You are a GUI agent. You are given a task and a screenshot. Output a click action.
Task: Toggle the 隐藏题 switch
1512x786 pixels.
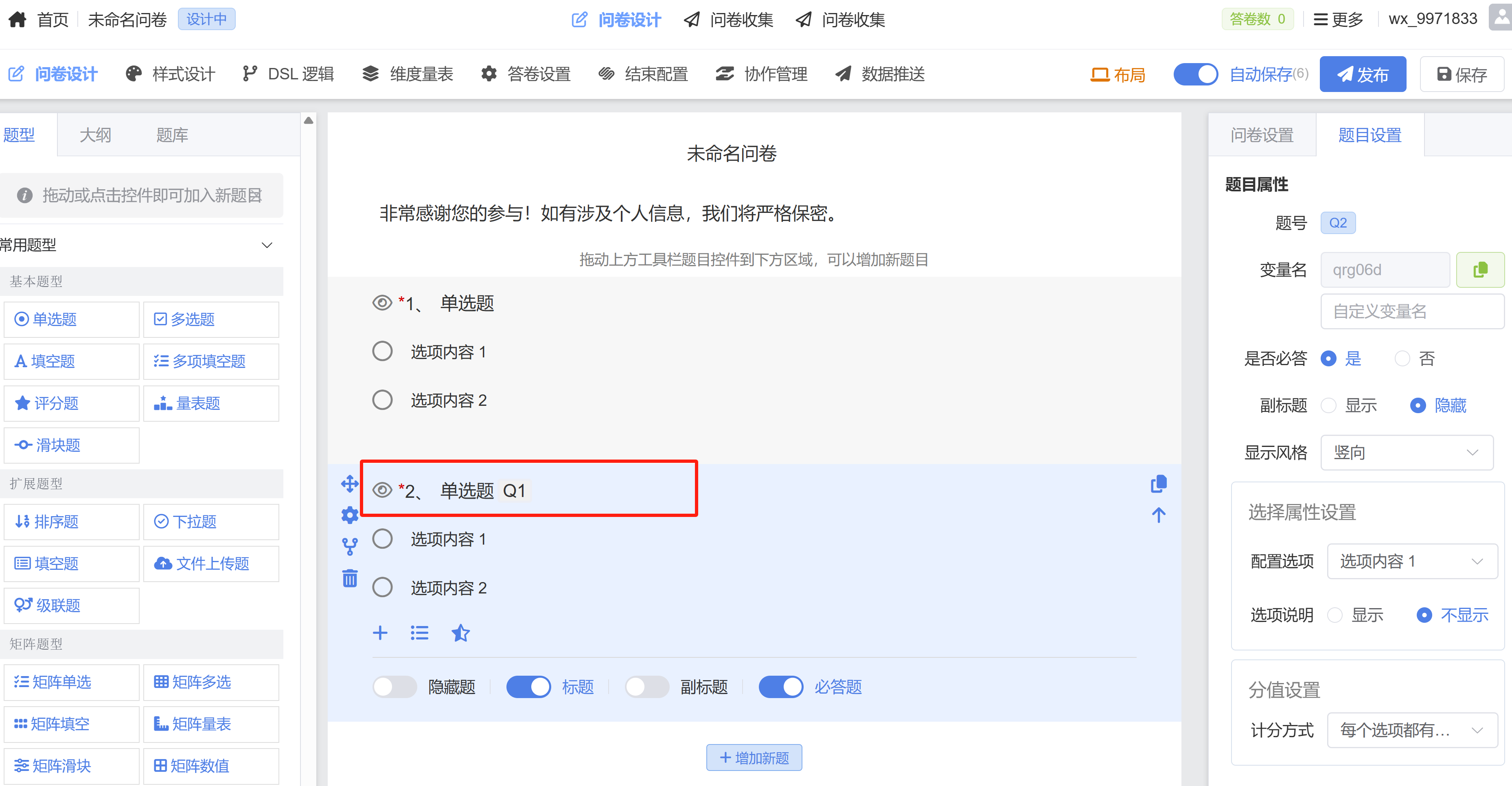(394, 686)
